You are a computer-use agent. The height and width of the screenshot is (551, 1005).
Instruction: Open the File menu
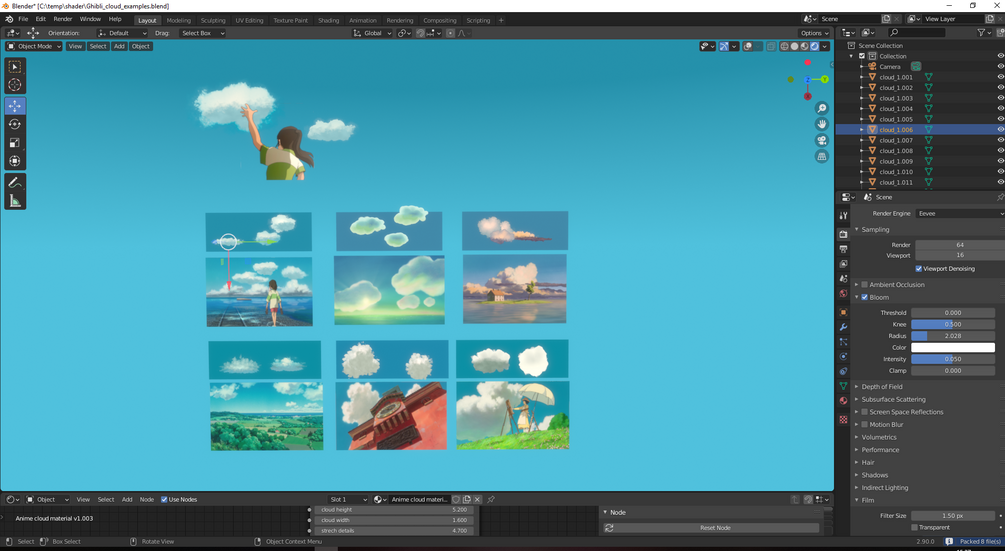(x=23, y=19)
